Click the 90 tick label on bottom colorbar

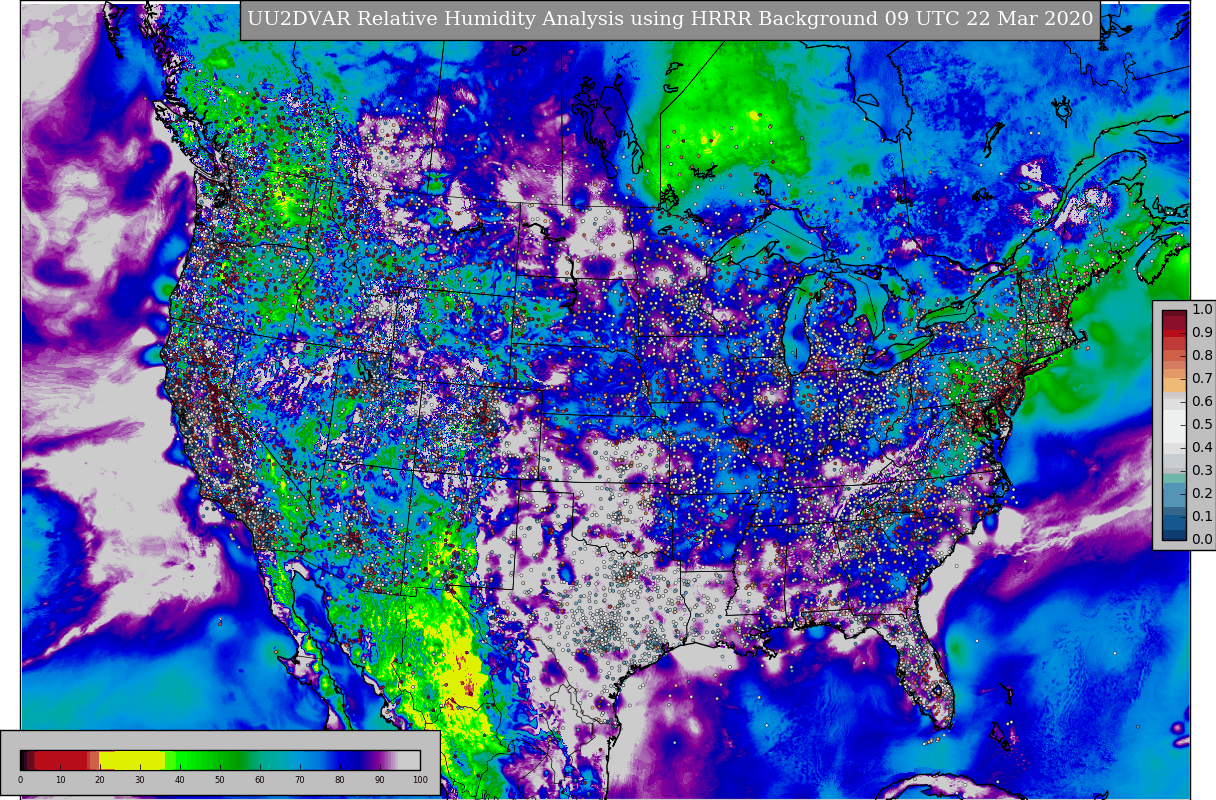(x=380, y=780)
